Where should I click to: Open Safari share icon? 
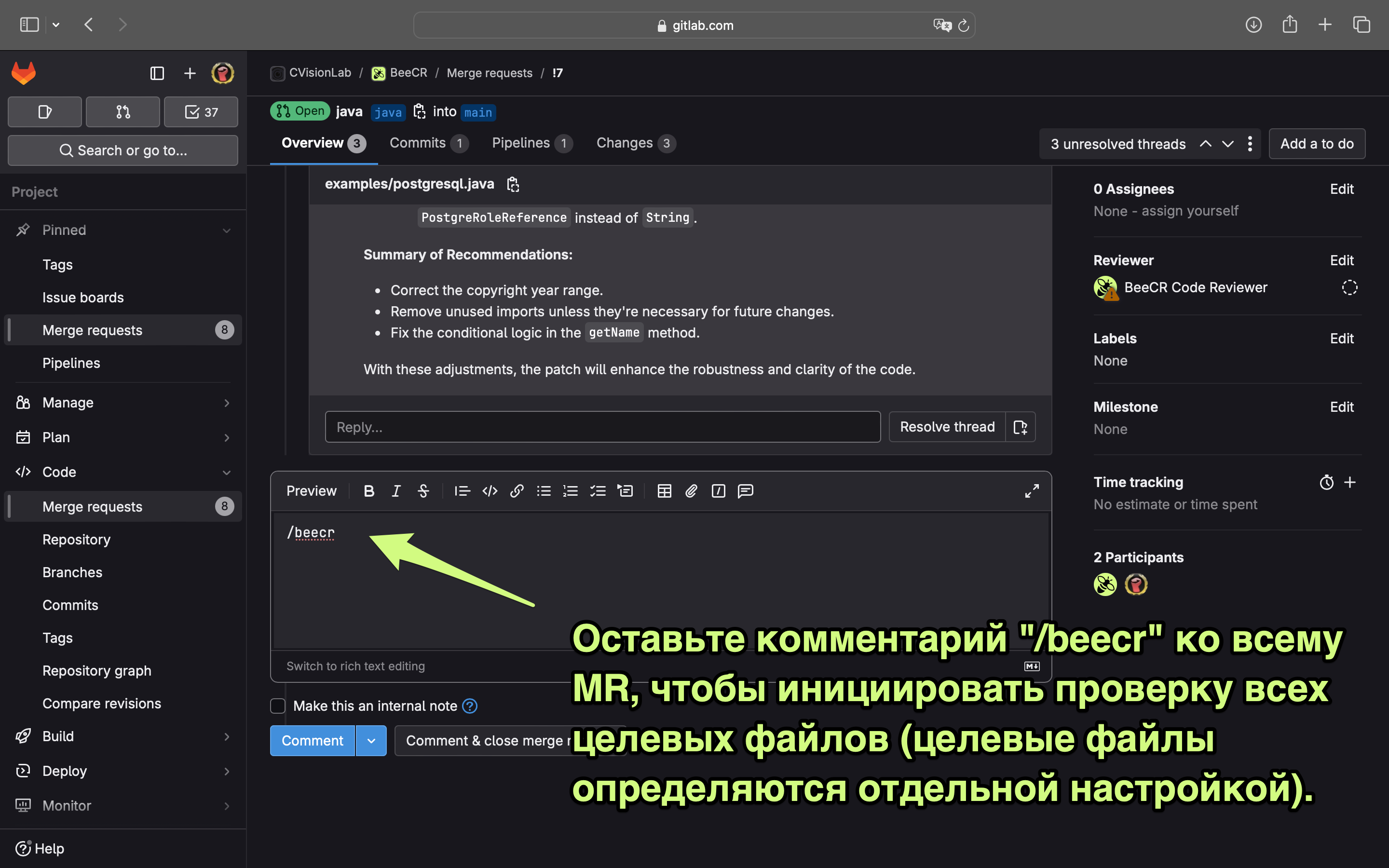1290,24
